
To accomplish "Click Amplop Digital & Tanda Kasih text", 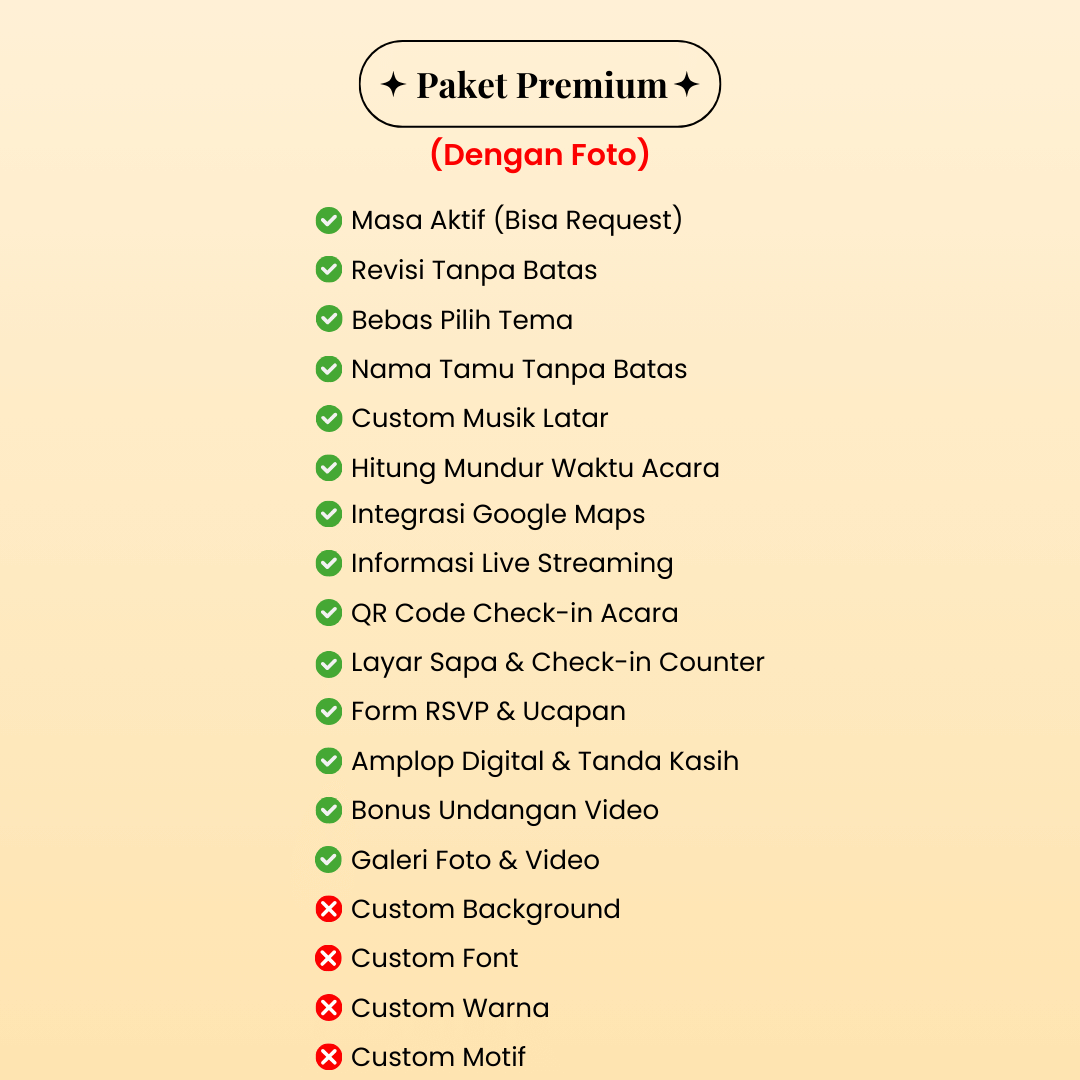I will click(545, 761).
